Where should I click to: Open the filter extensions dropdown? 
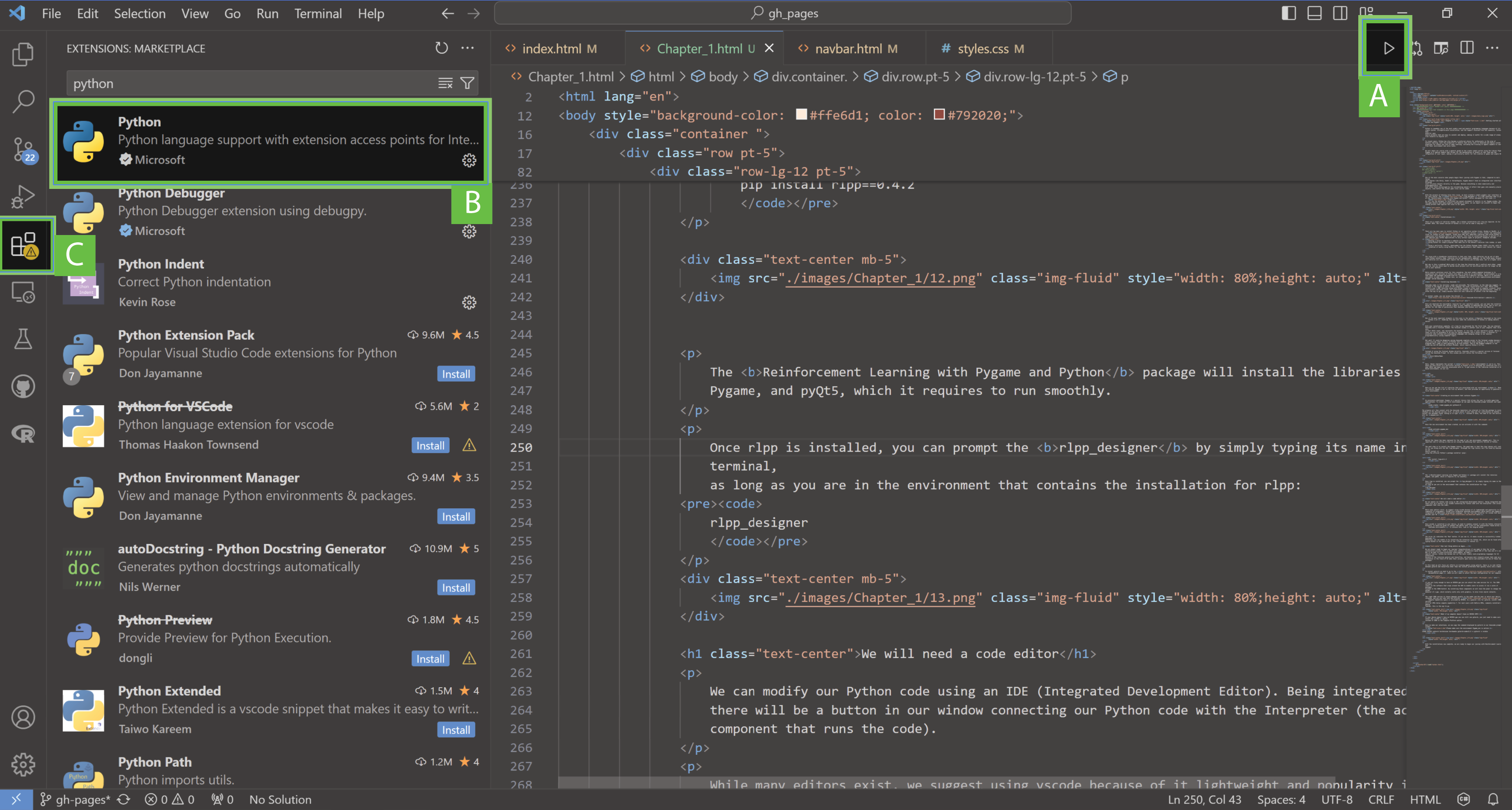click(467, 84)
